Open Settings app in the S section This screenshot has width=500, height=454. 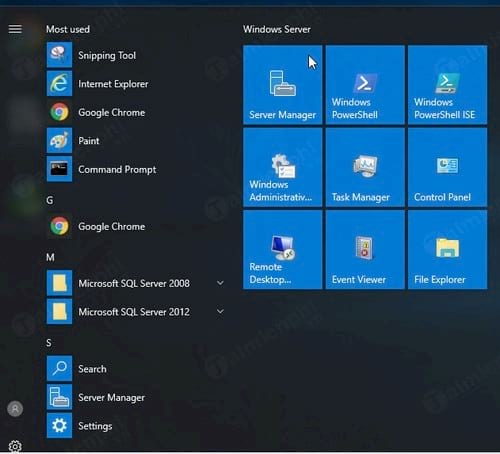(x=137, y=426)
